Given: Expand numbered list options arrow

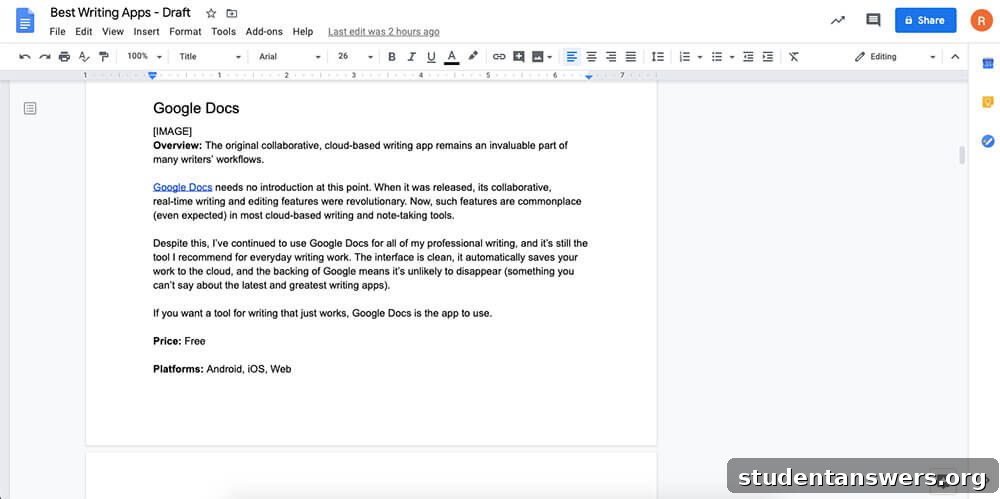Looking at the screenshot, I should [x=700, y=57].
